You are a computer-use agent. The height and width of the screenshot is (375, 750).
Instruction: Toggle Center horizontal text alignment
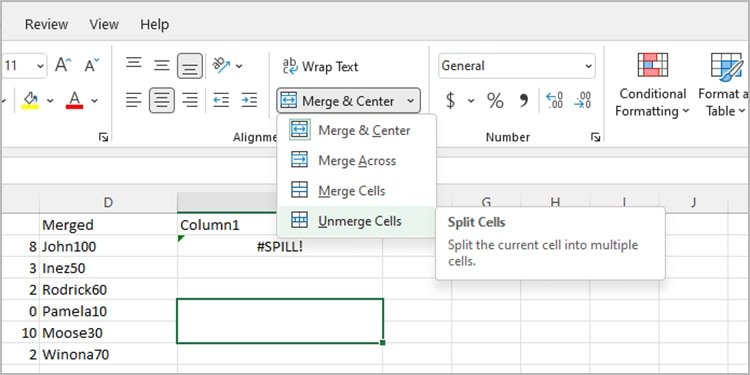point(162,100)
